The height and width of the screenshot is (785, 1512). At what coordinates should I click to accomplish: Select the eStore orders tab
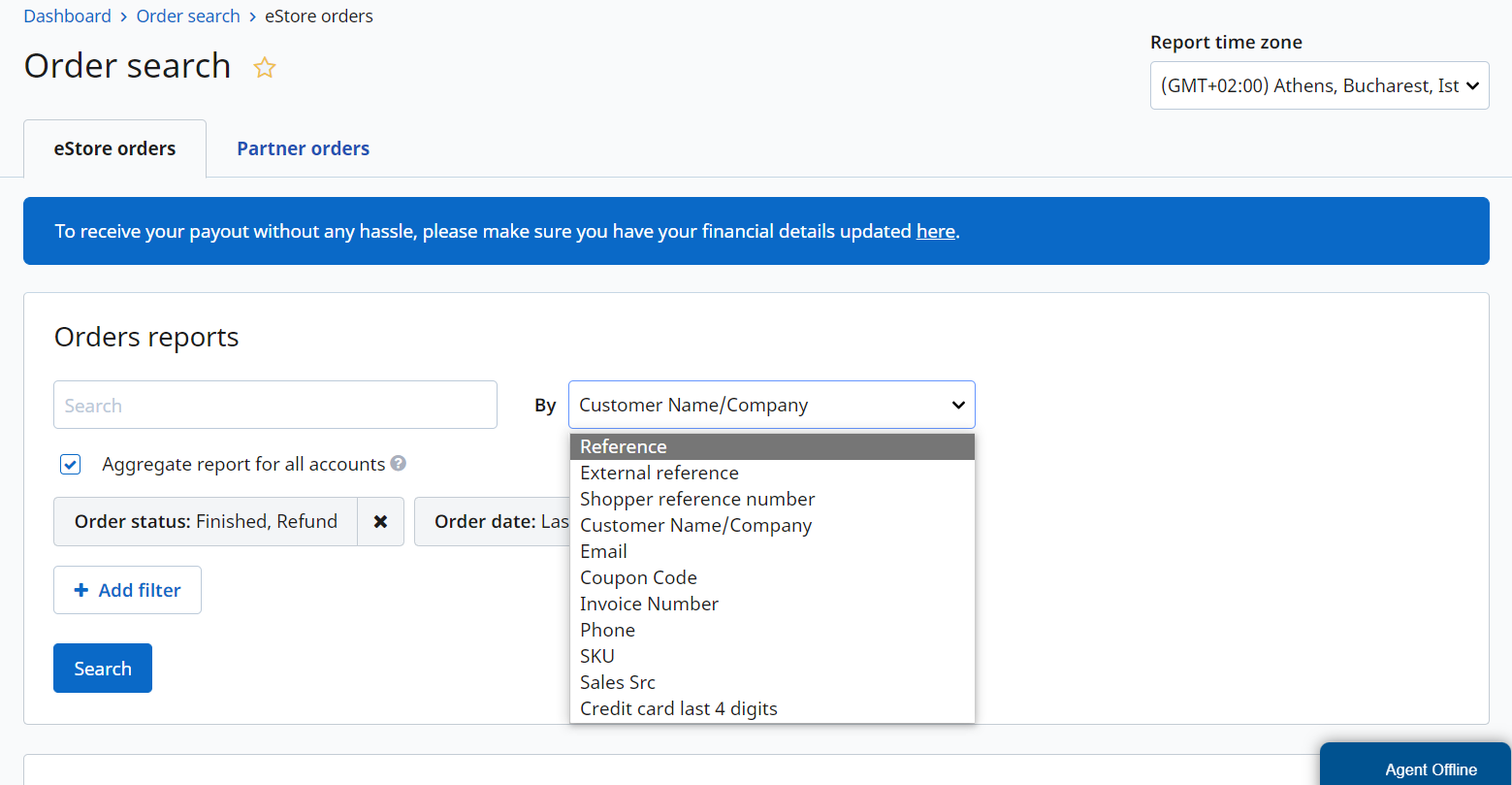pos(114,147)
